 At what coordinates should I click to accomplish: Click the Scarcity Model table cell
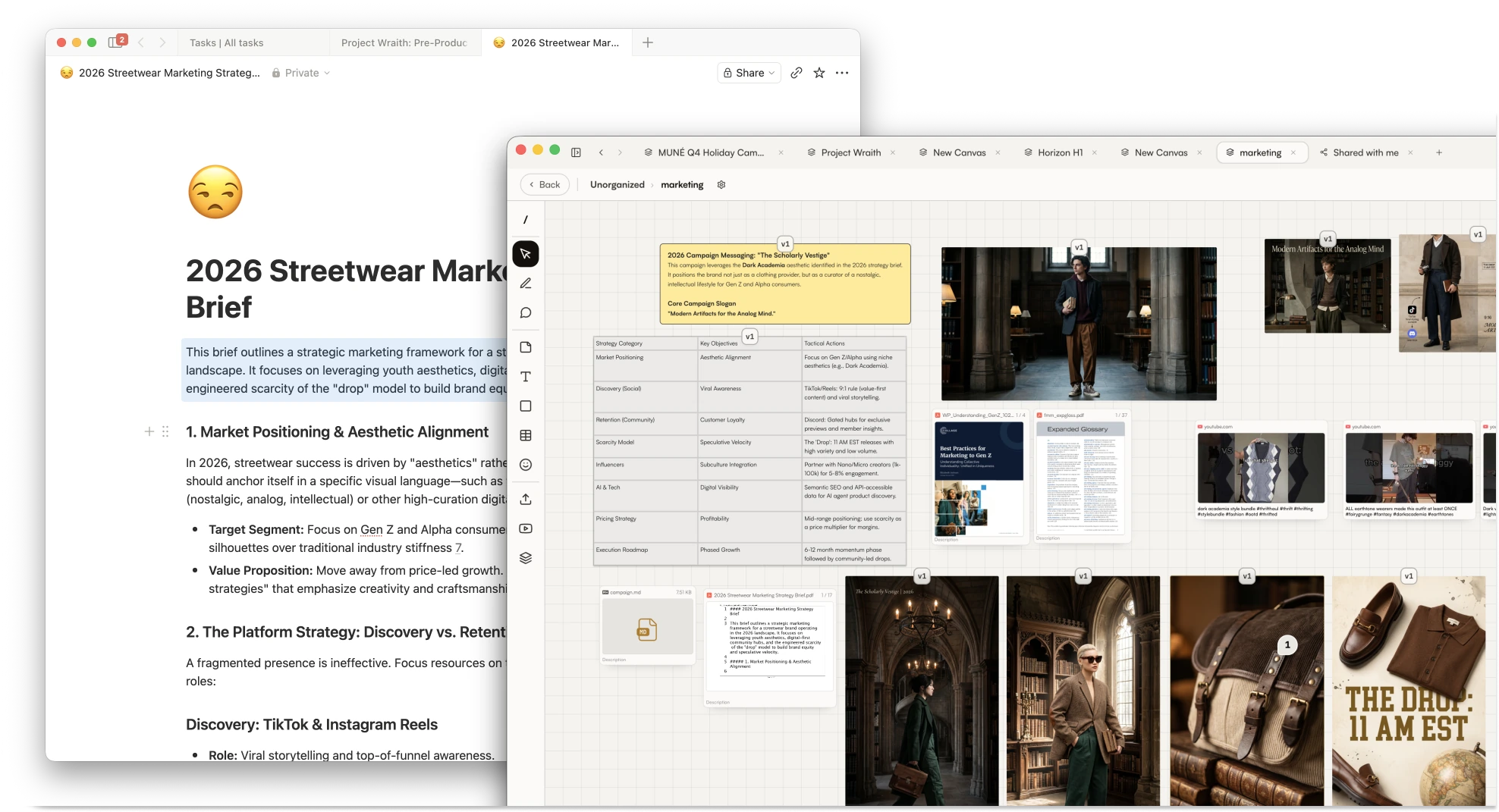coord(646,447)
